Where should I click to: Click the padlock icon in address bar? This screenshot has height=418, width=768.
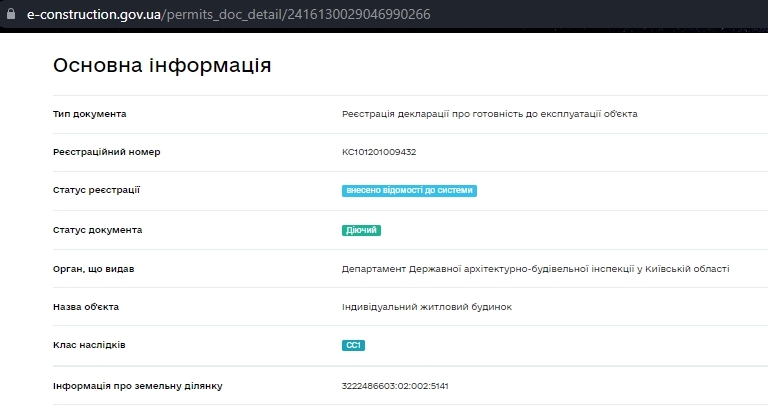11,14
